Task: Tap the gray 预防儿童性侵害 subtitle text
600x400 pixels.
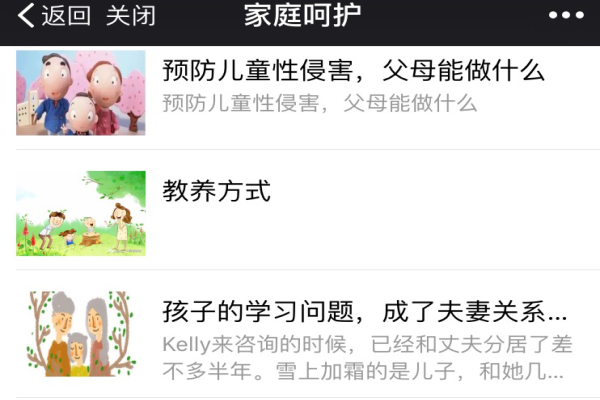Action: click(320, 103)
